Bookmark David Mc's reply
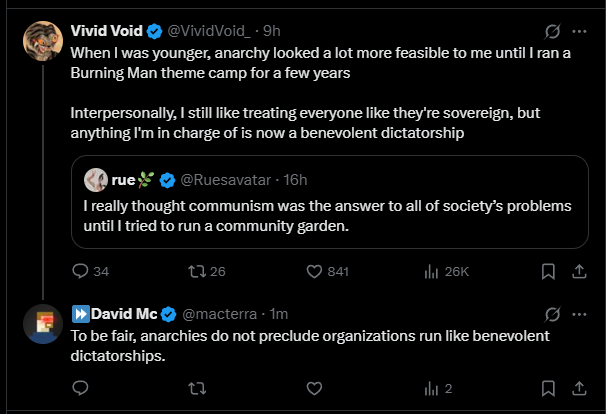Image resolution: width=606 pixels, height=414 pixels. tap(548, 388)
